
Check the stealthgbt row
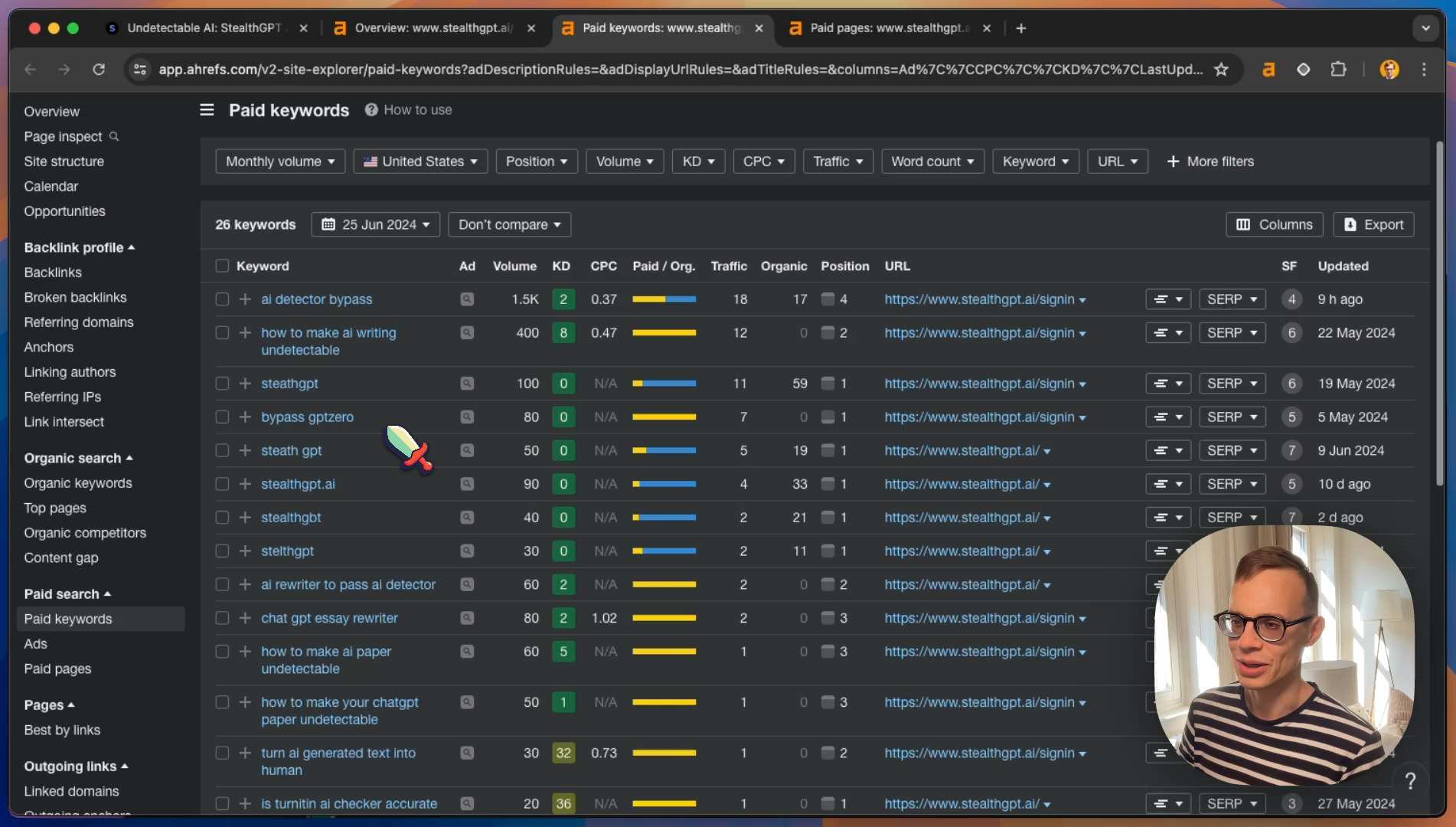tap(222, 518)
